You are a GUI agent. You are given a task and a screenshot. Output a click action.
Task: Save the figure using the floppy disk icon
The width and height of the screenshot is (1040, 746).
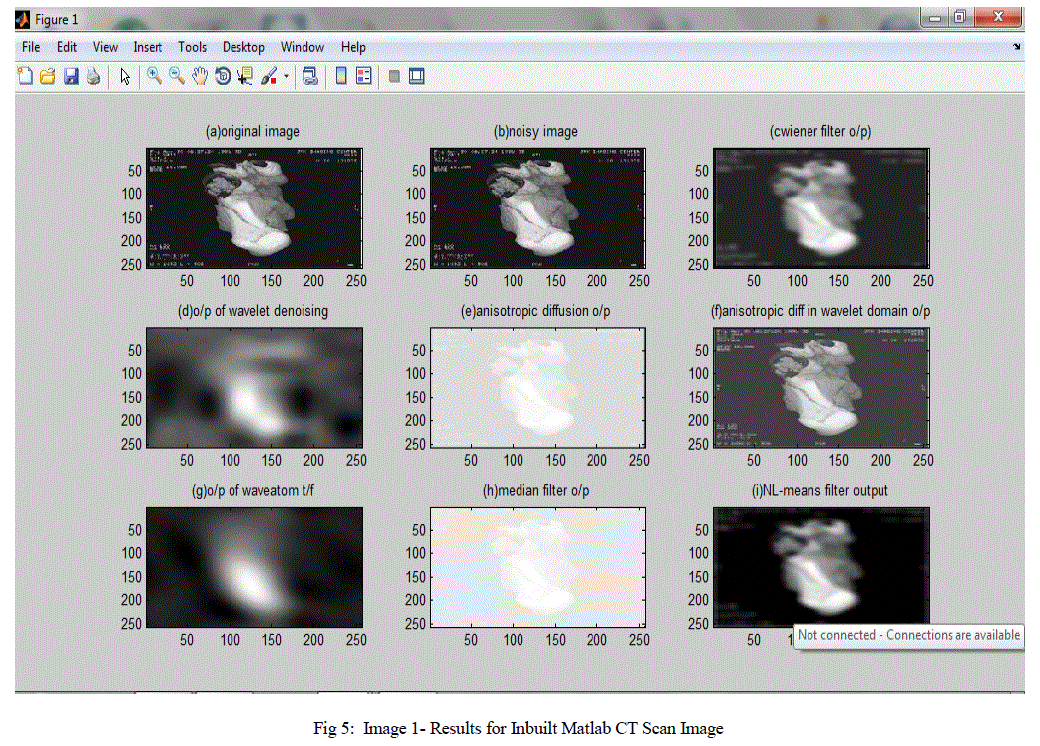tap(71, 76)
